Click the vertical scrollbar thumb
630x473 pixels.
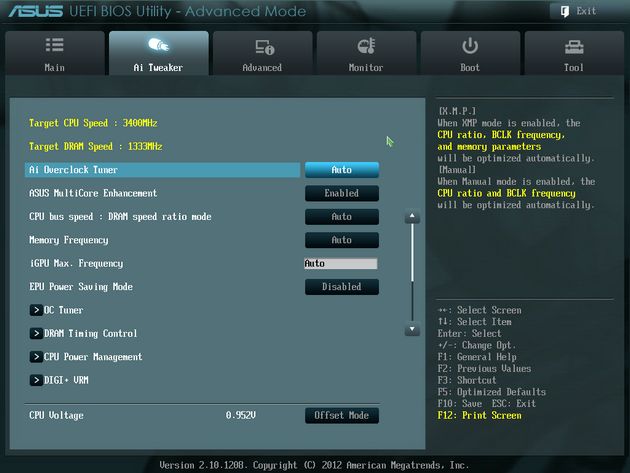click(412, 252)
